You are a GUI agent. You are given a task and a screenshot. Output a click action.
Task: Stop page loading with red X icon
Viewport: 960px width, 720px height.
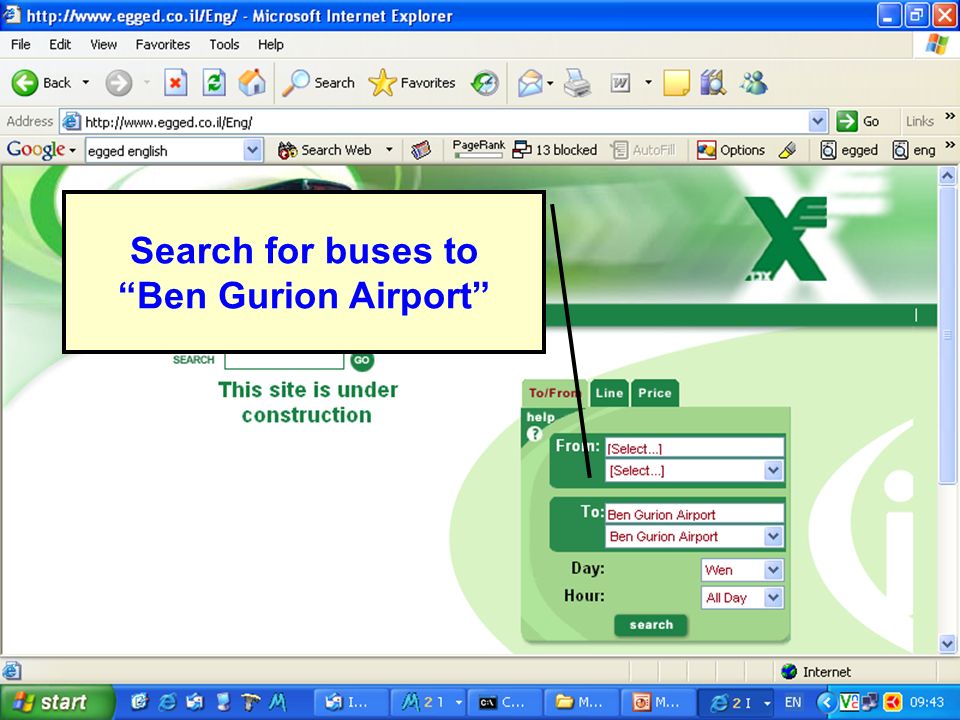[175, 83]
